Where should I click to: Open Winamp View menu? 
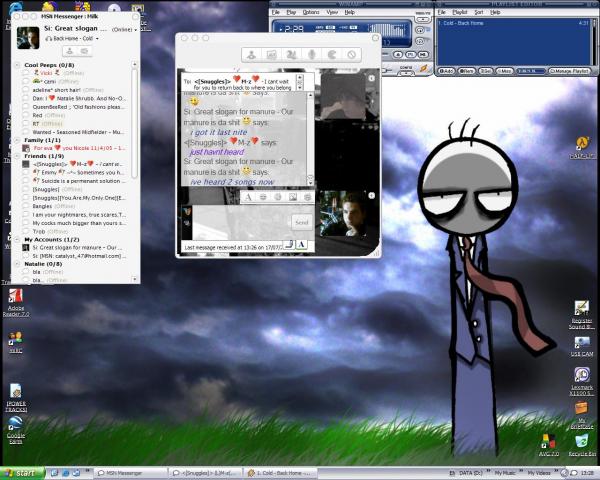point(332,12)
